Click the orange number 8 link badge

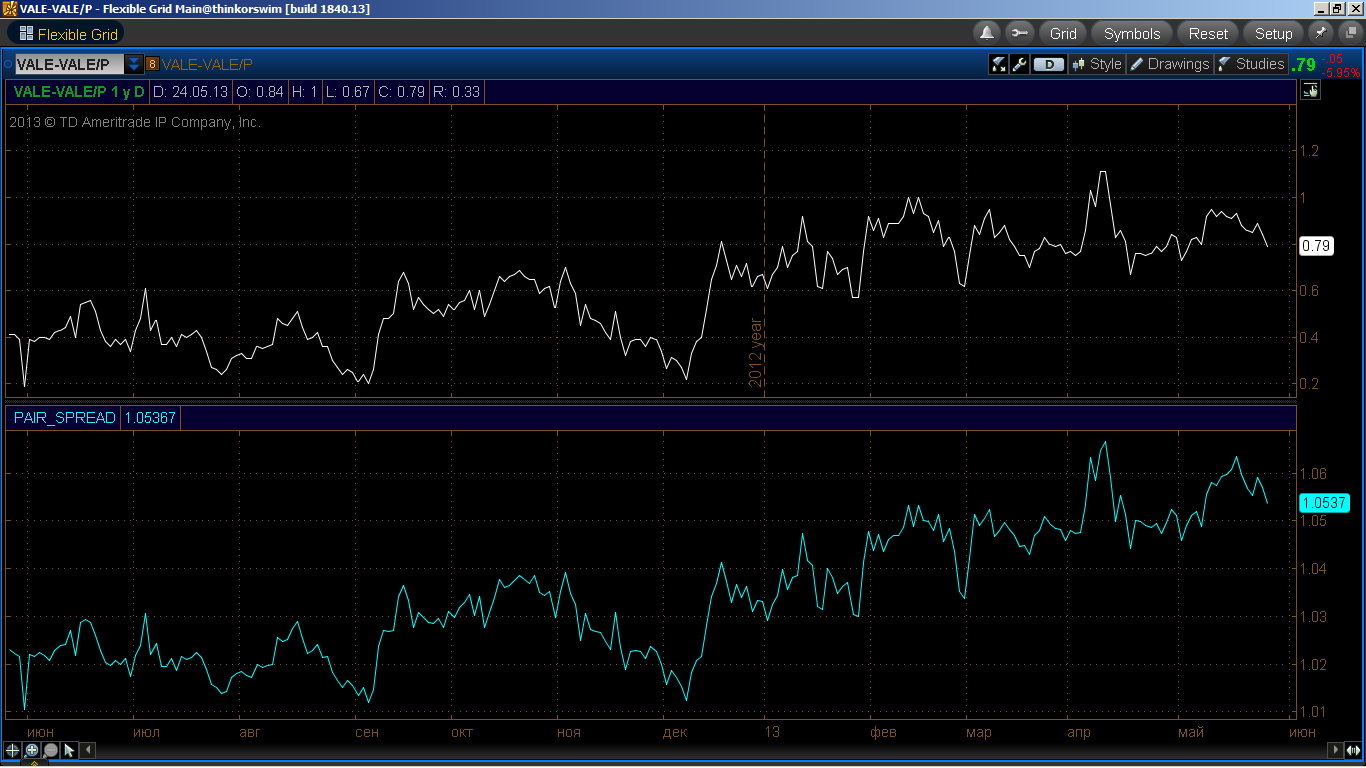click(x=152, y=64)
